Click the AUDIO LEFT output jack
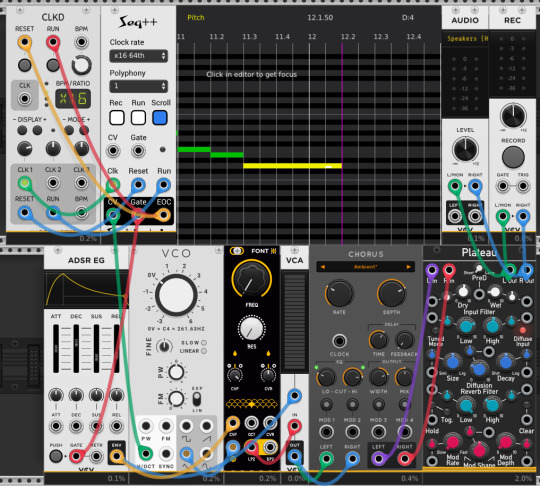 coord(455,216)
